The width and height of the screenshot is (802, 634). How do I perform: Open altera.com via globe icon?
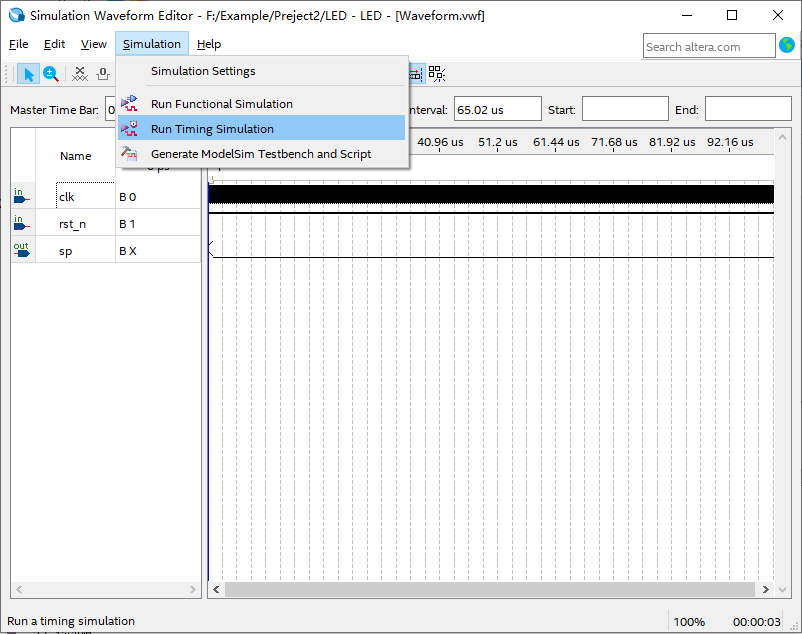[787, 45]
